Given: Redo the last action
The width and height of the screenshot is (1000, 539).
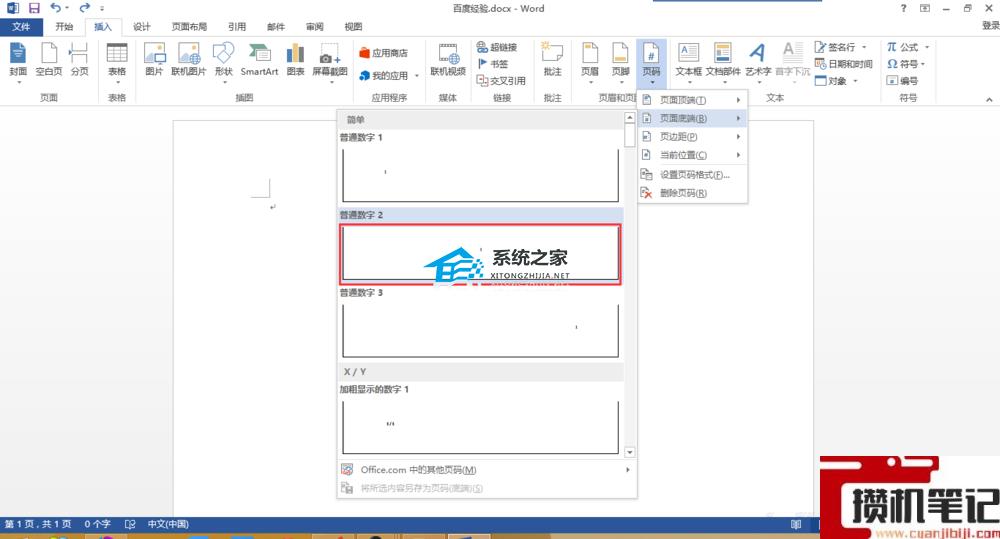Looking at the screenshot, I should click(x=84, y=8).
